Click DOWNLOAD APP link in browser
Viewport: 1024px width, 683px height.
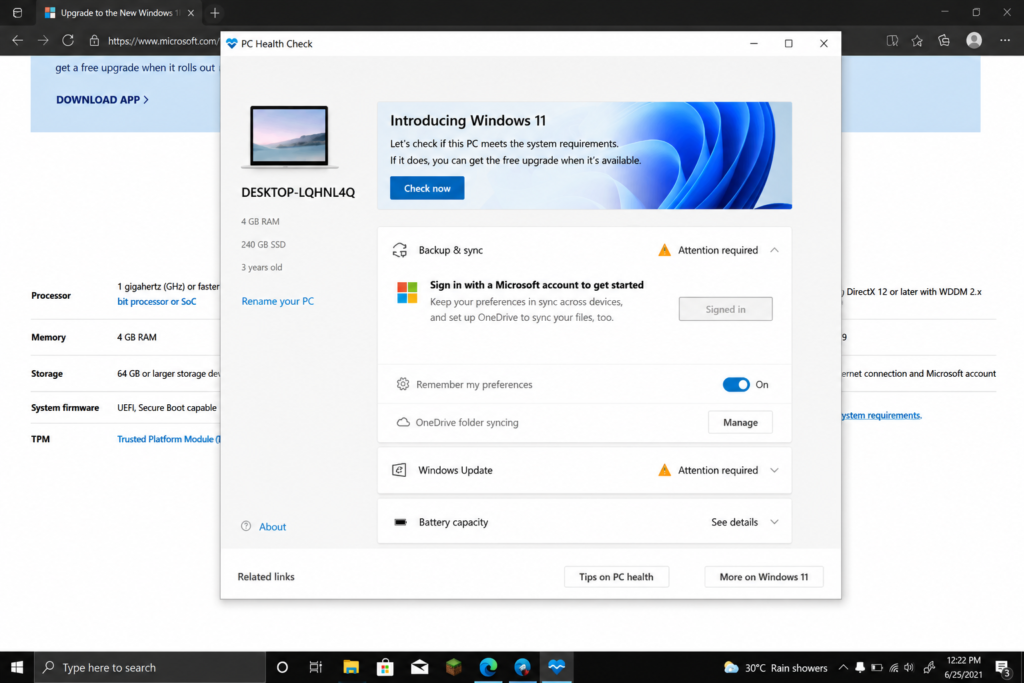(x=103, y=100)
